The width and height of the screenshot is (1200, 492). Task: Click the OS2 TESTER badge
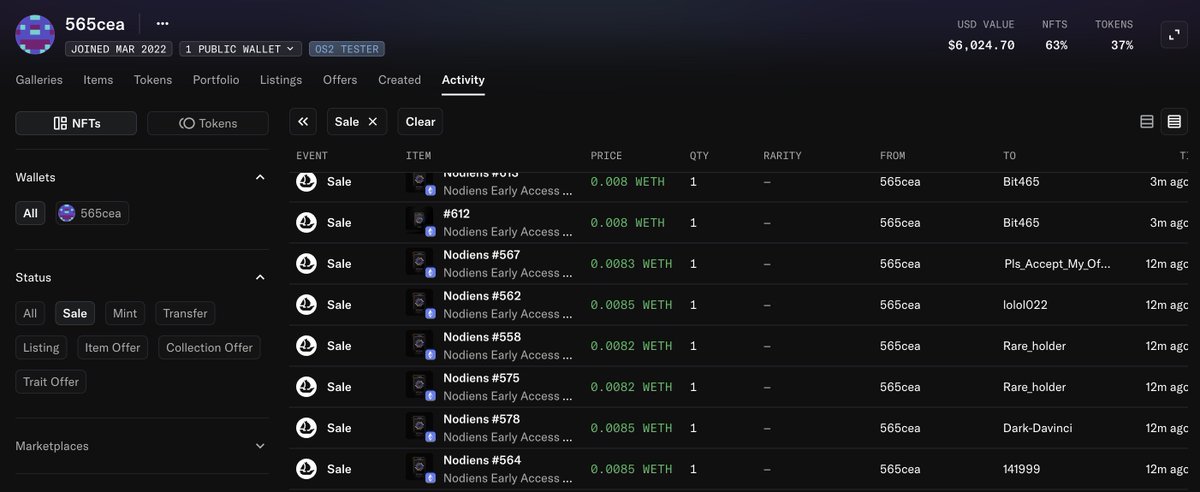point(346,48)
